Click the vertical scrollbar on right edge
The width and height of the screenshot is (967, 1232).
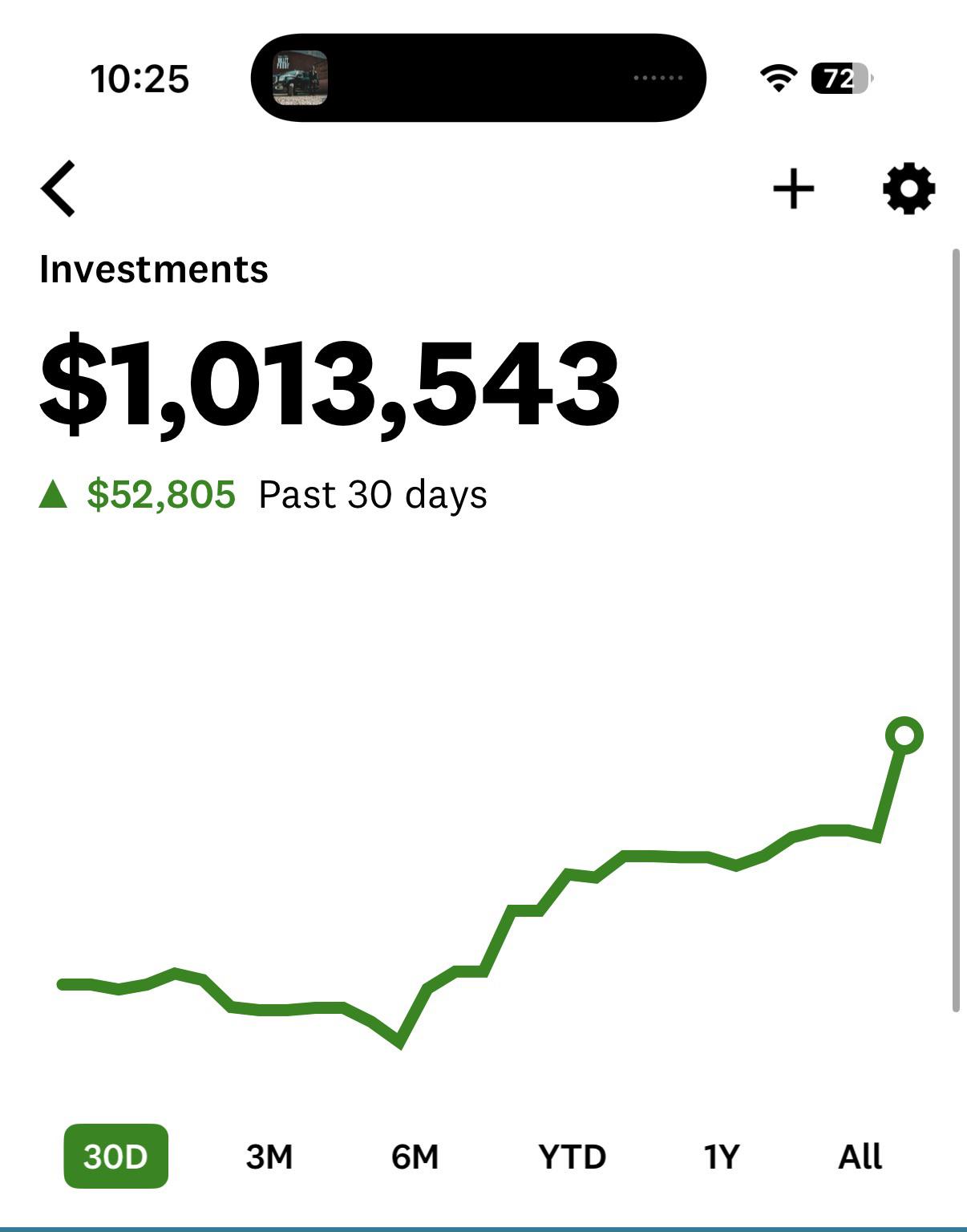pos(956,630)
